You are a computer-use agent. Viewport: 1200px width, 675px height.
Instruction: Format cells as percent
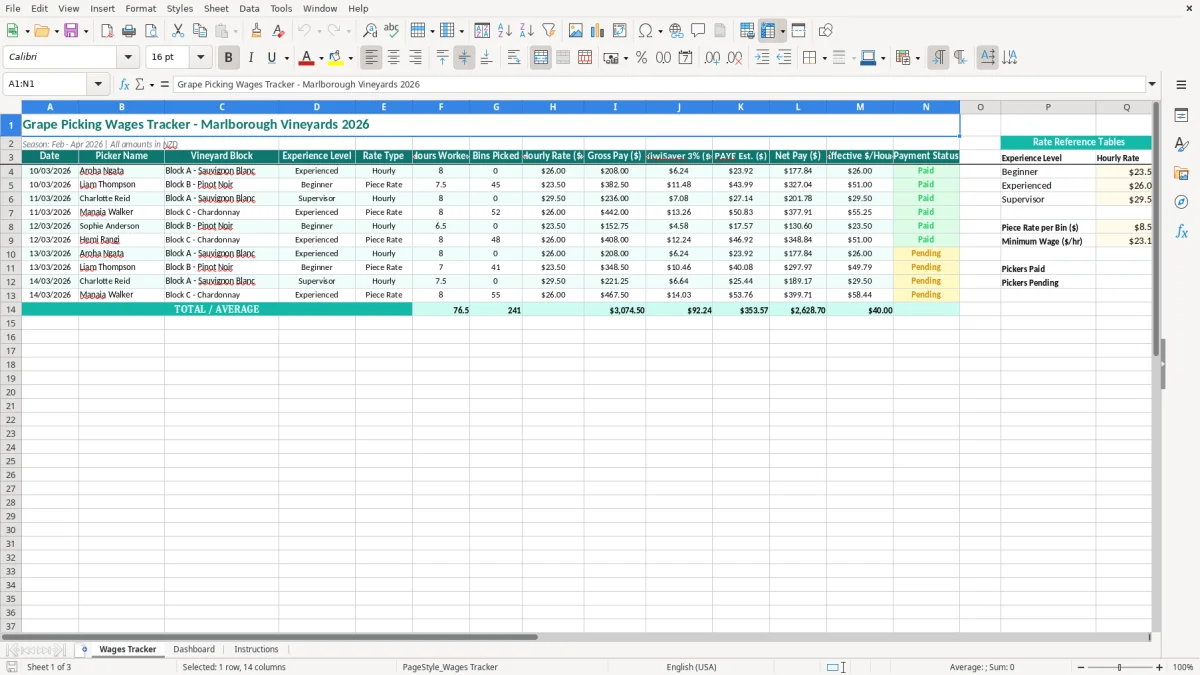641,58
